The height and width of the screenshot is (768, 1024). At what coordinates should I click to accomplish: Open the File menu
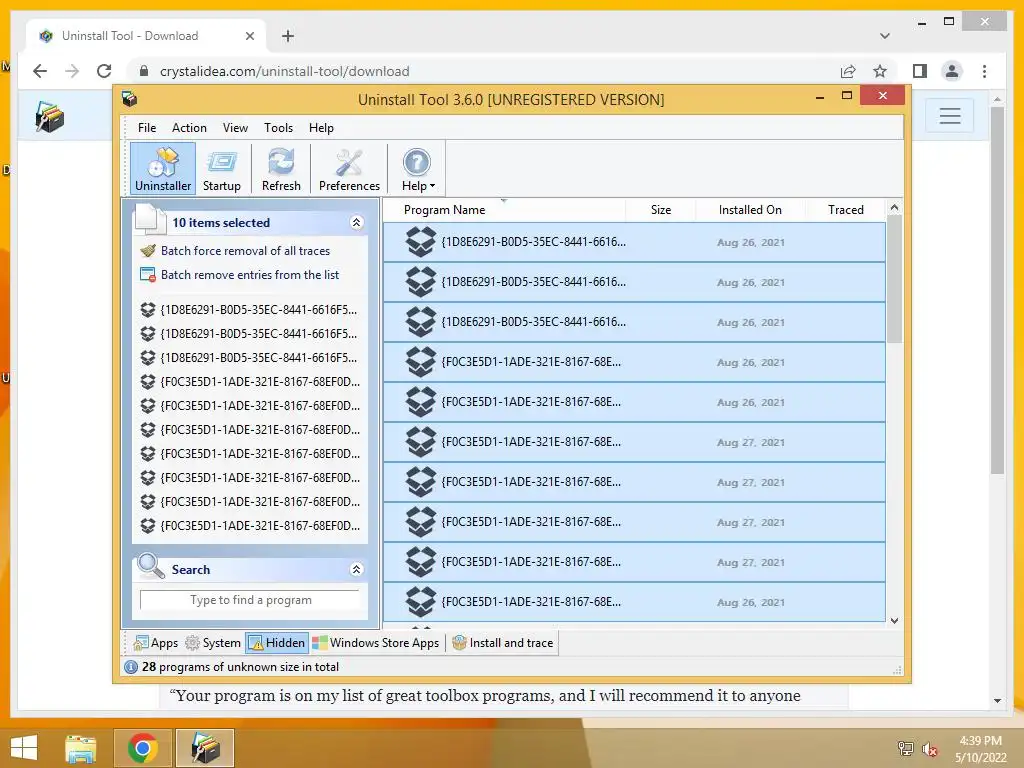pyautogui.click(x=147, y=128)
